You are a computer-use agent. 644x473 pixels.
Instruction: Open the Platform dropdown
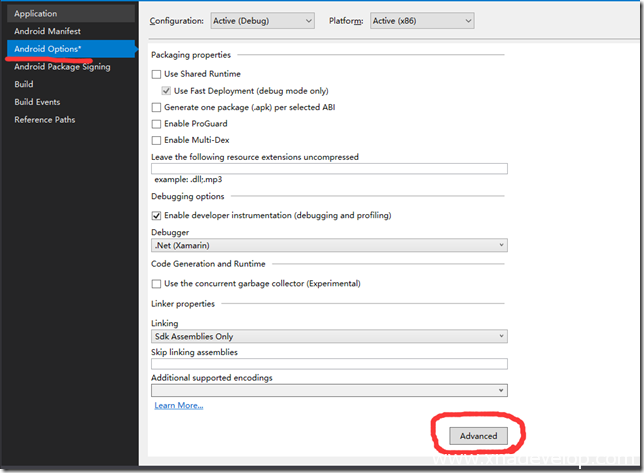(x=421, y=21)
